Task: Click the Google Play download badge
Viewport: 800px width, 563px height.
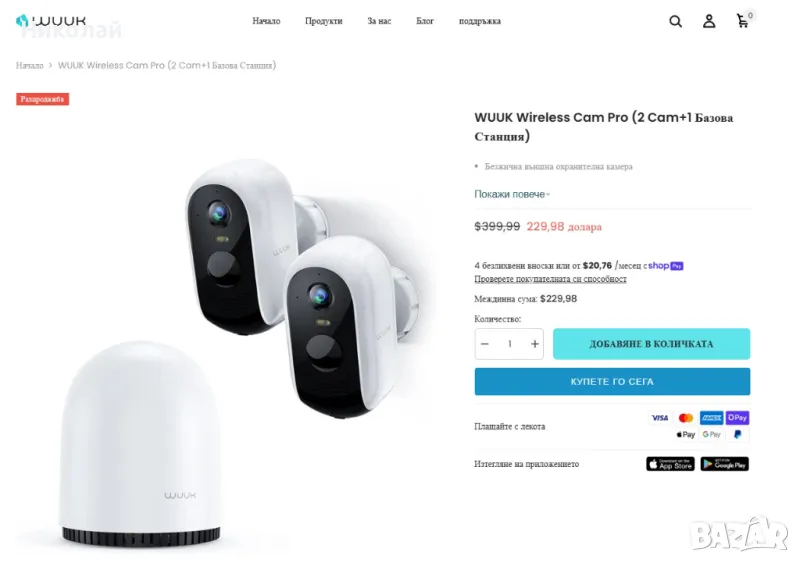Action: point(724,464)
